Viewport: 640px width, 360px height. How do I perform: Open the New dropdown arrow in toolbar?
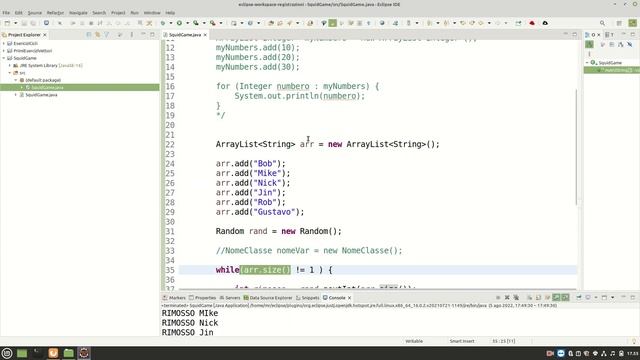coord(16,23)
